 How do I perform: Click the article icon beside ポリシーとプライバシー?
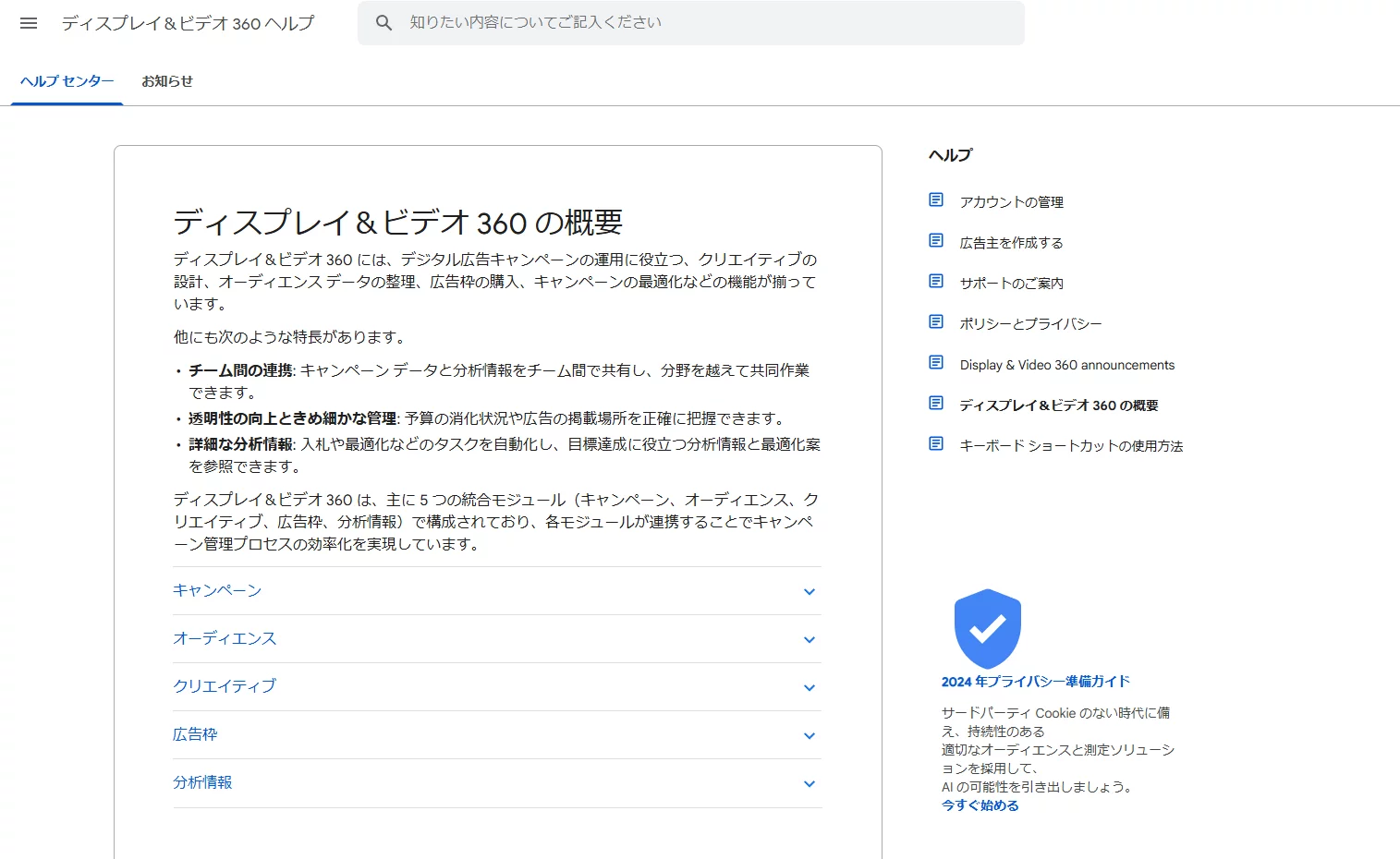(936, 321)
